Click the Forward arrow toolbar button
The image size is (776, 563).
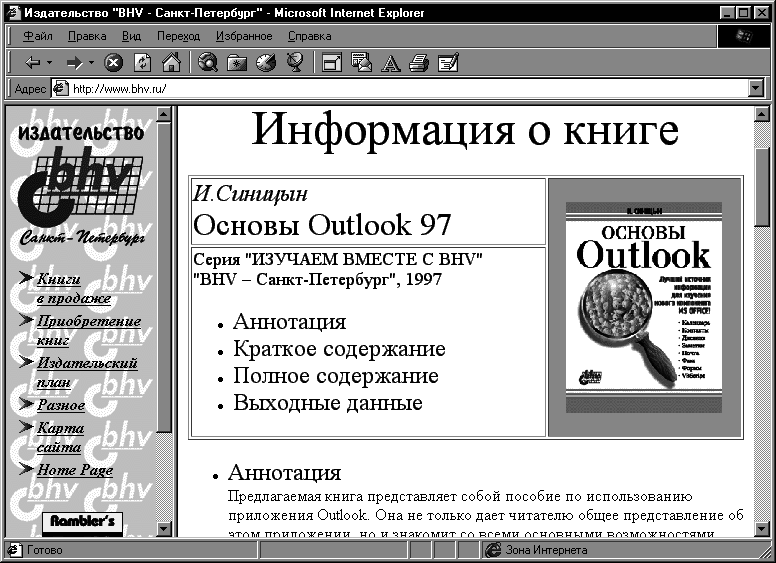(74, 63)
